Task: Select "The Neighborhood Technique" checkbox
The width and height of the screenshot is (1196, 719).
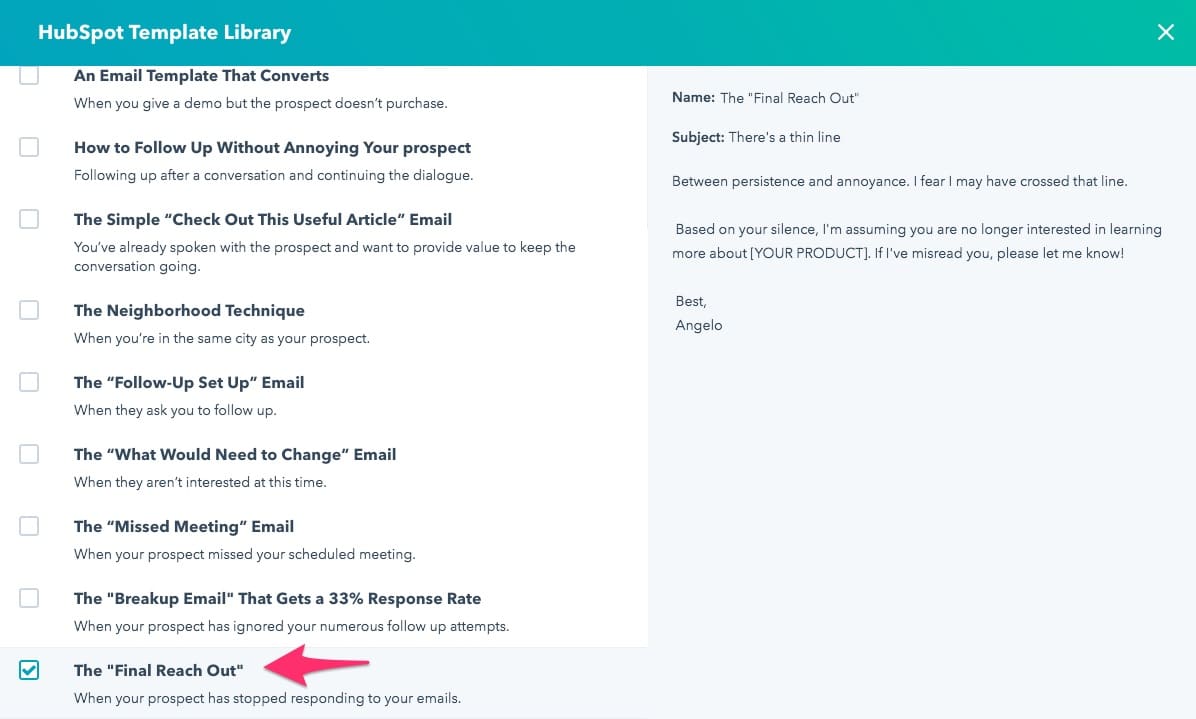Action: (29, 310)
